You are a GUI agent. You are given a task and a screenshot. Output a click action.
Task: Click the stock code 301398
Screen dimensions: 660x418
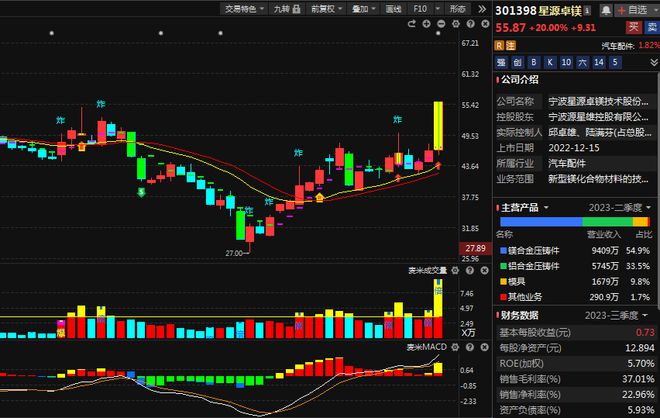[x=516, y=11]
